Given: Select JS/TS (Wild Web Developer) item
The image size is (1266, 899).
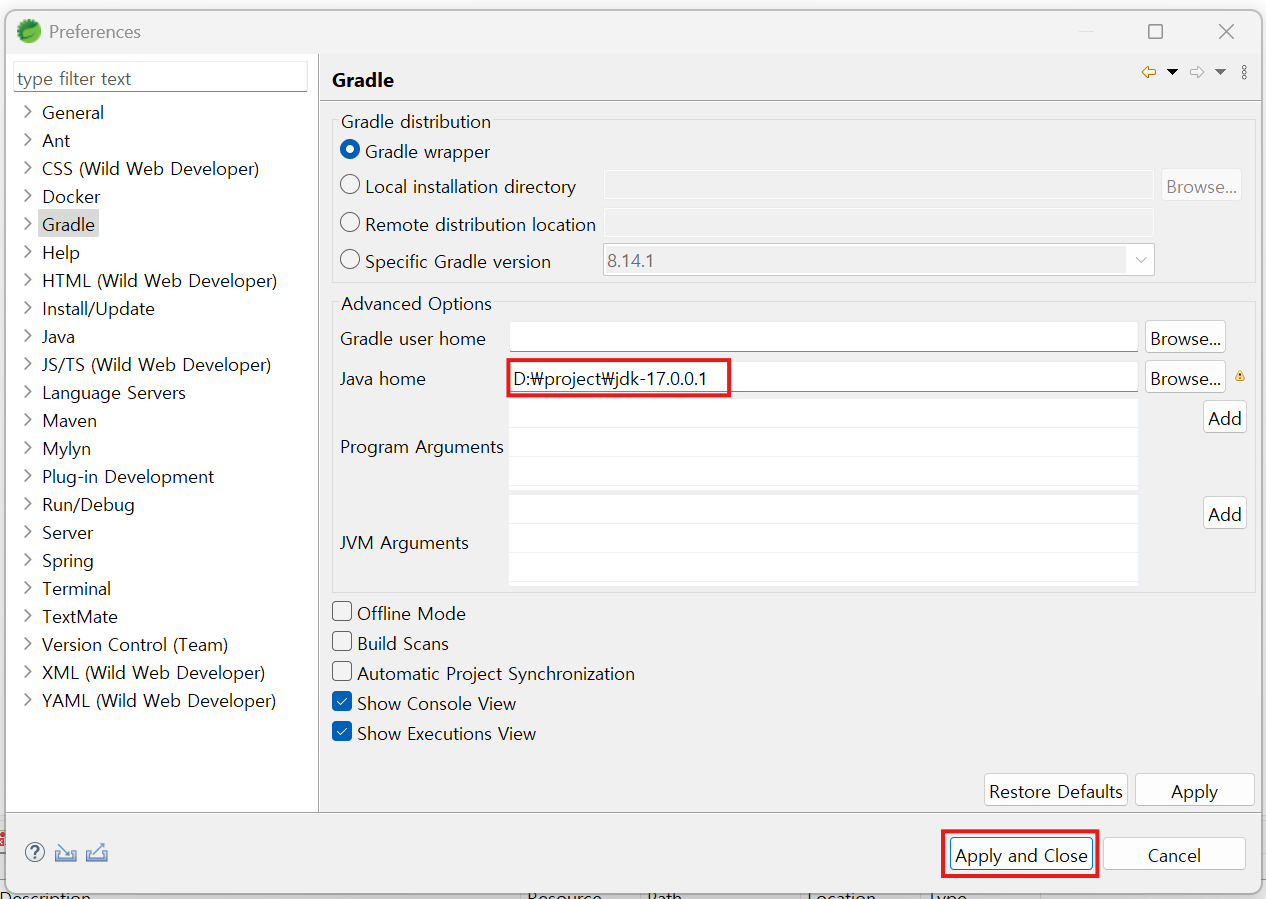Looking at the screenshot, I should coord(156,364).
